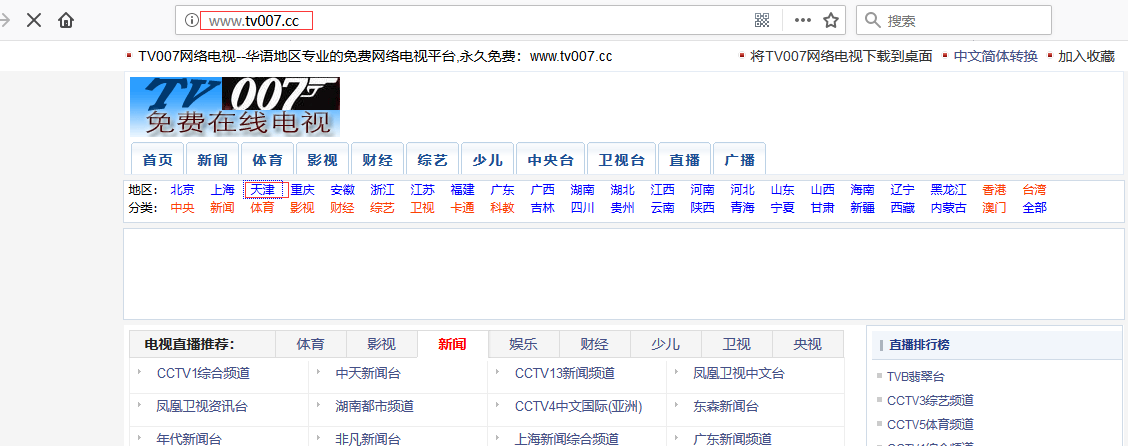Open the 体育 navigation tab

click(x=267, y=160)
